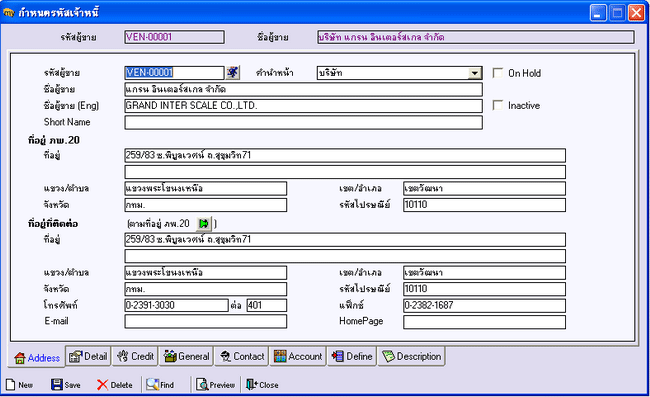Image resolution: width=650 pixels, height=397 pixels.
Task: Click the Preview button label
Action: pyautogui.click(x=222, y=385)
